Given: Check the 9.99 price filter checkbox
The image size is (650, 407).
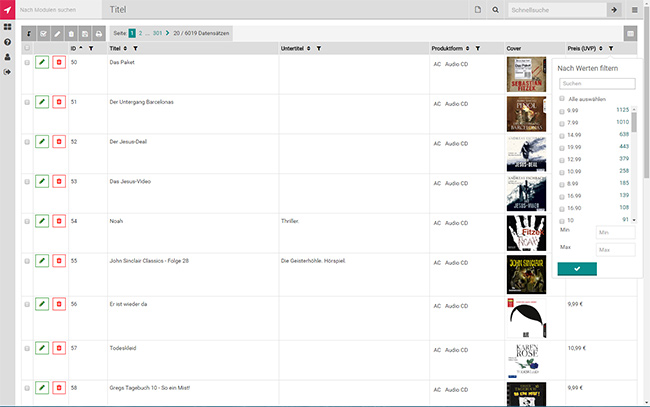Looking at the screenshot, I should point(562,110).
